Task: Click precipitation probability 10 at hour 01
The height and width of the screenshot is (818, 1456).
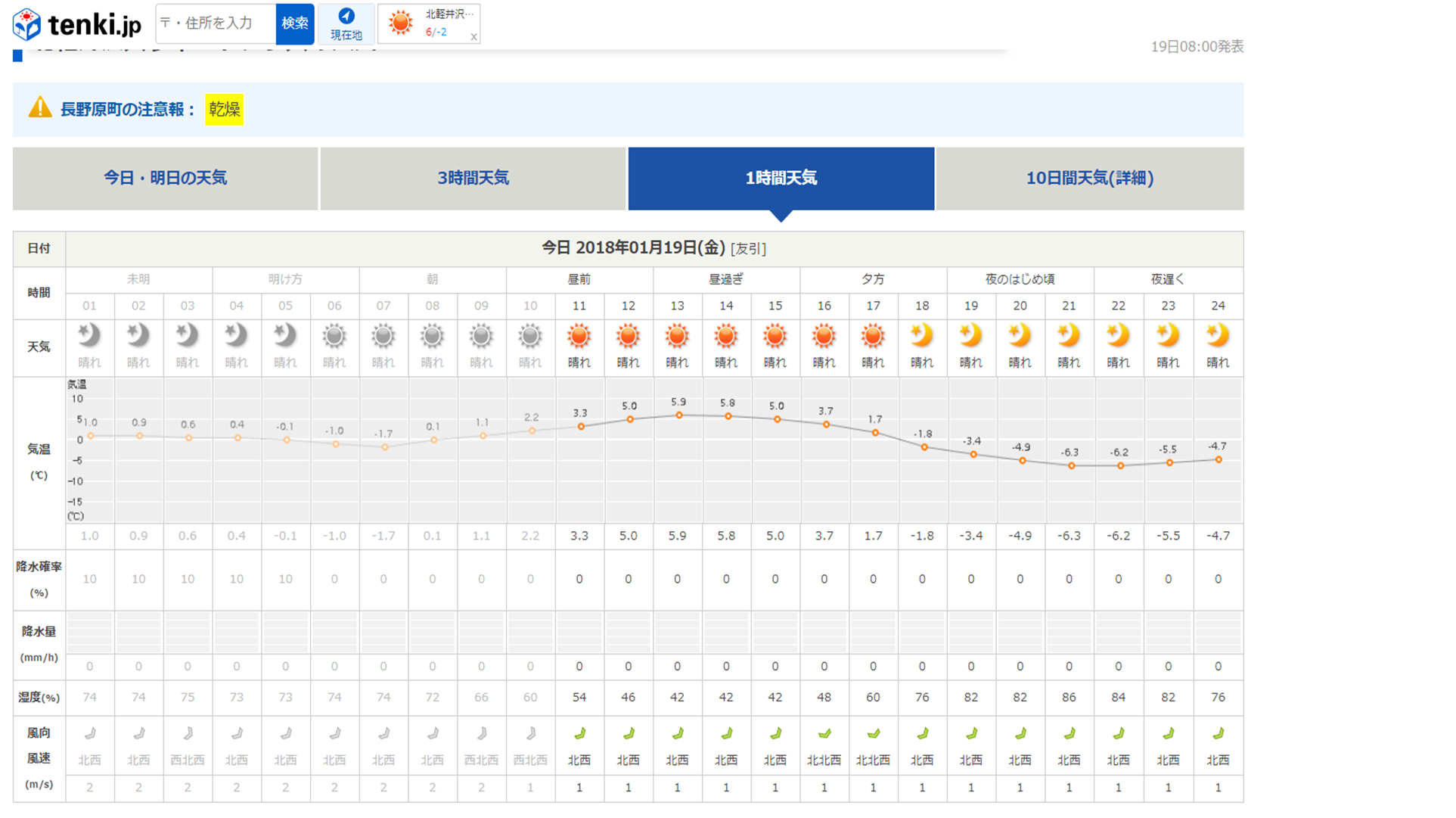Action: click(89, 579)
